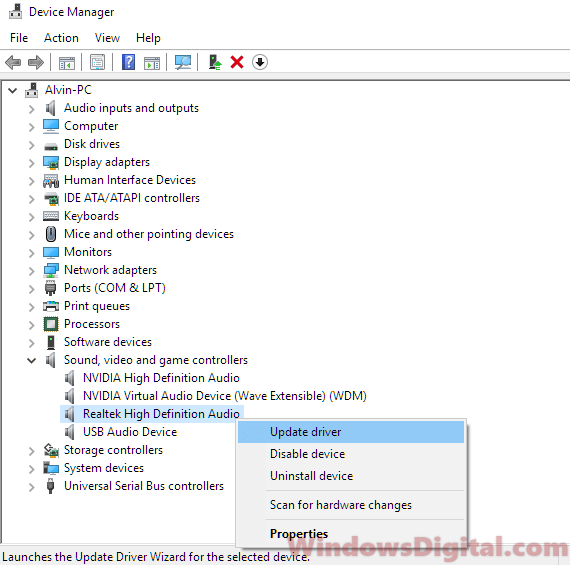The width and height of the screenshot is (570, 565).
Task: Click the Computer category monitor icon
Action: 51,126
